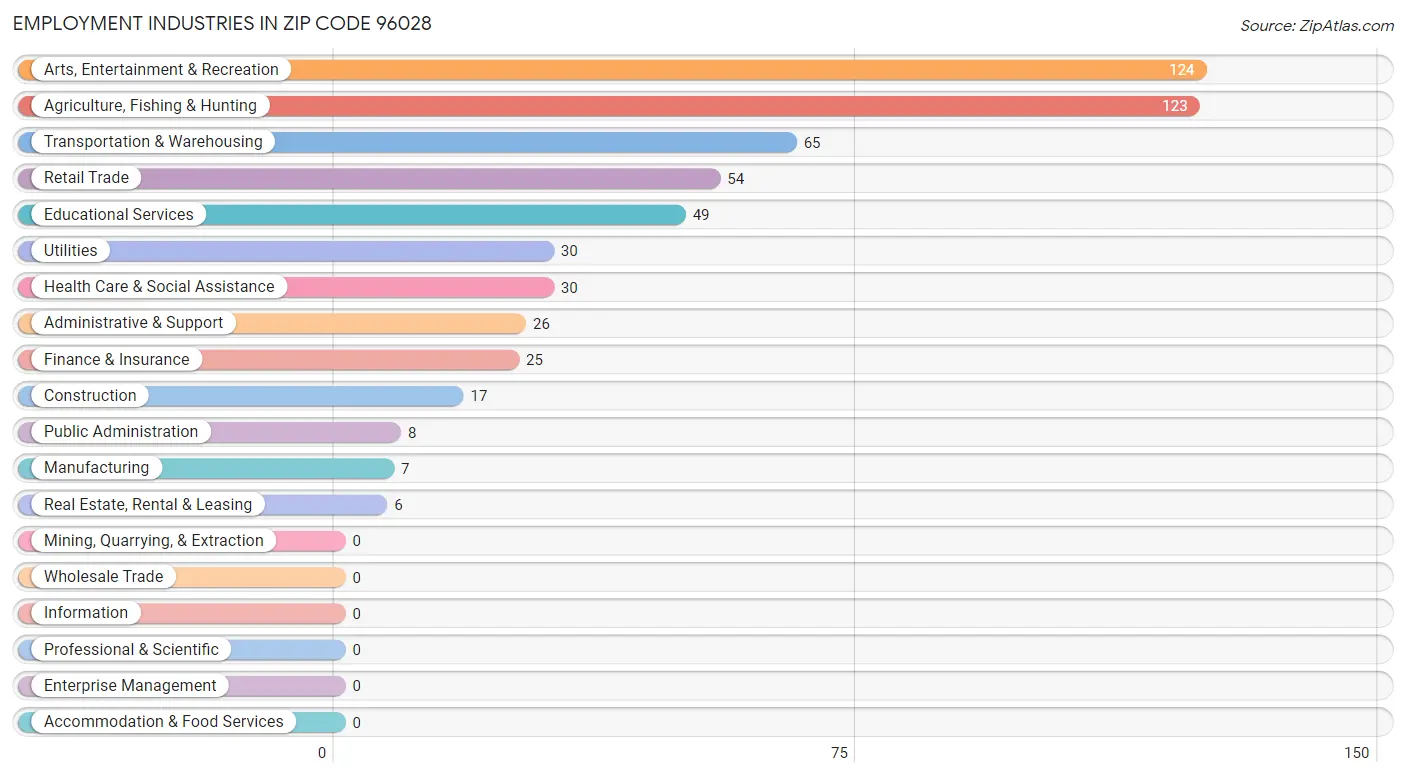The width and height of the screenshot is (1406, 777).
Task: Click the value 123 on the Agriculture bar
Action: (x=1175, y=106)
